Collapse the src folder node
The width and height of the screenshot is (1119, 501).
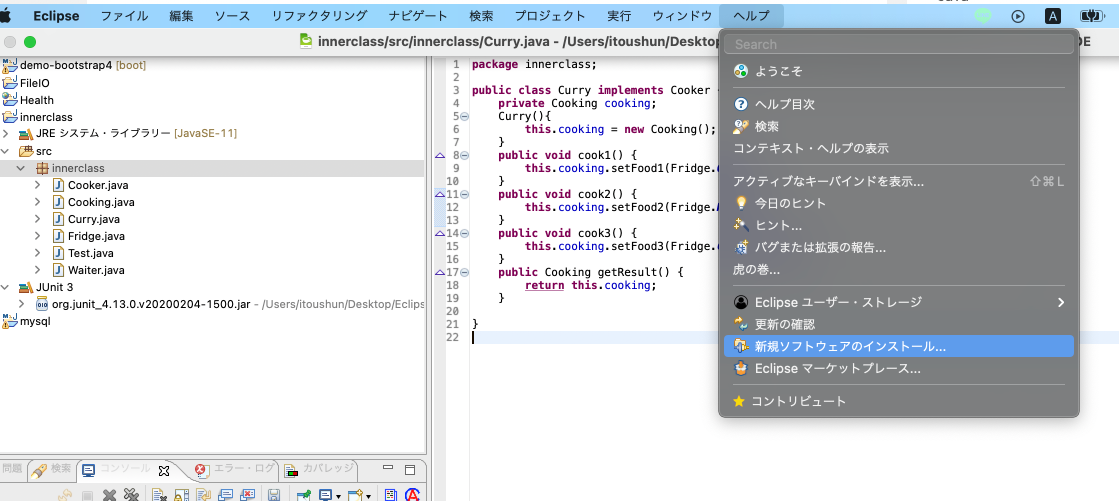[x=6, y=151]
